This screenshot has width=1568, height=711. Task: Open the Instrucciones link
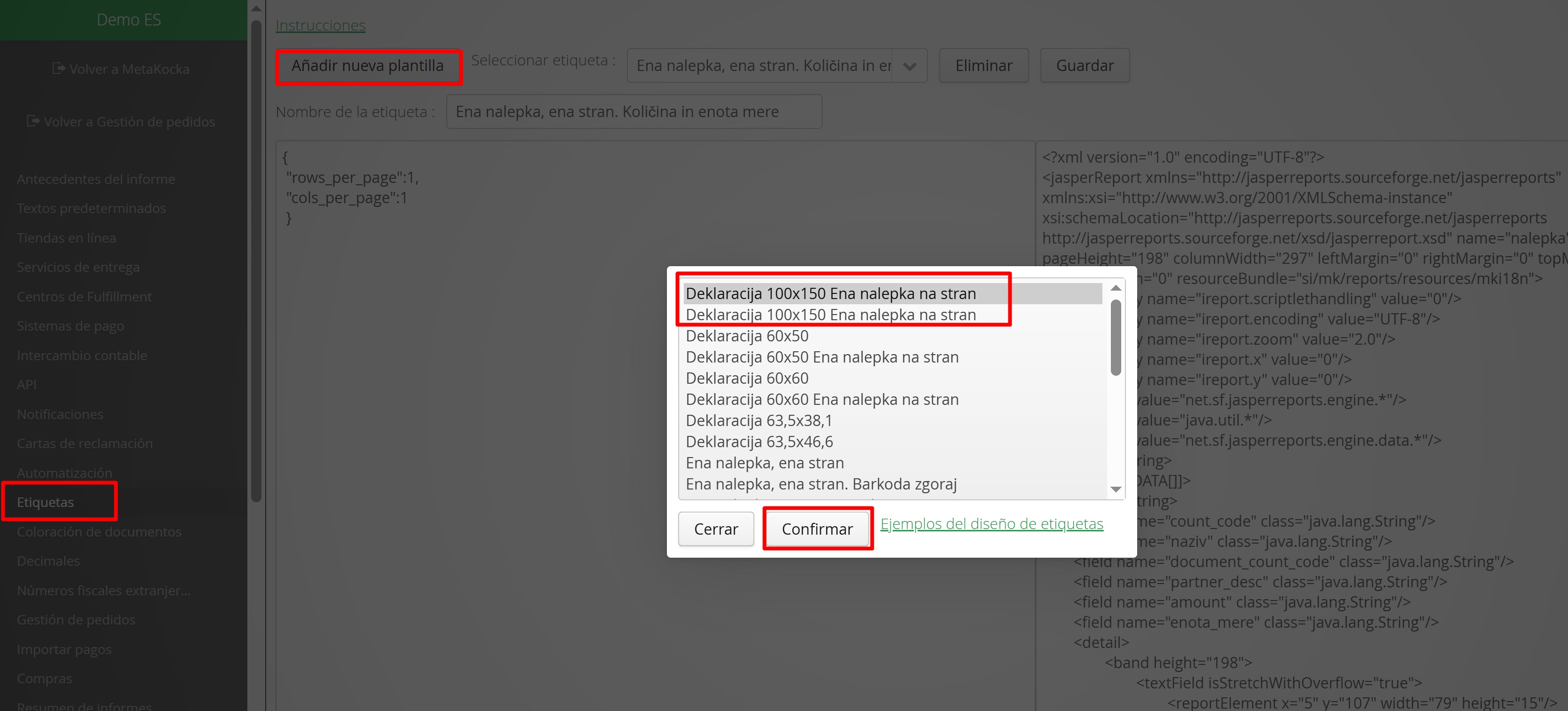320,25
